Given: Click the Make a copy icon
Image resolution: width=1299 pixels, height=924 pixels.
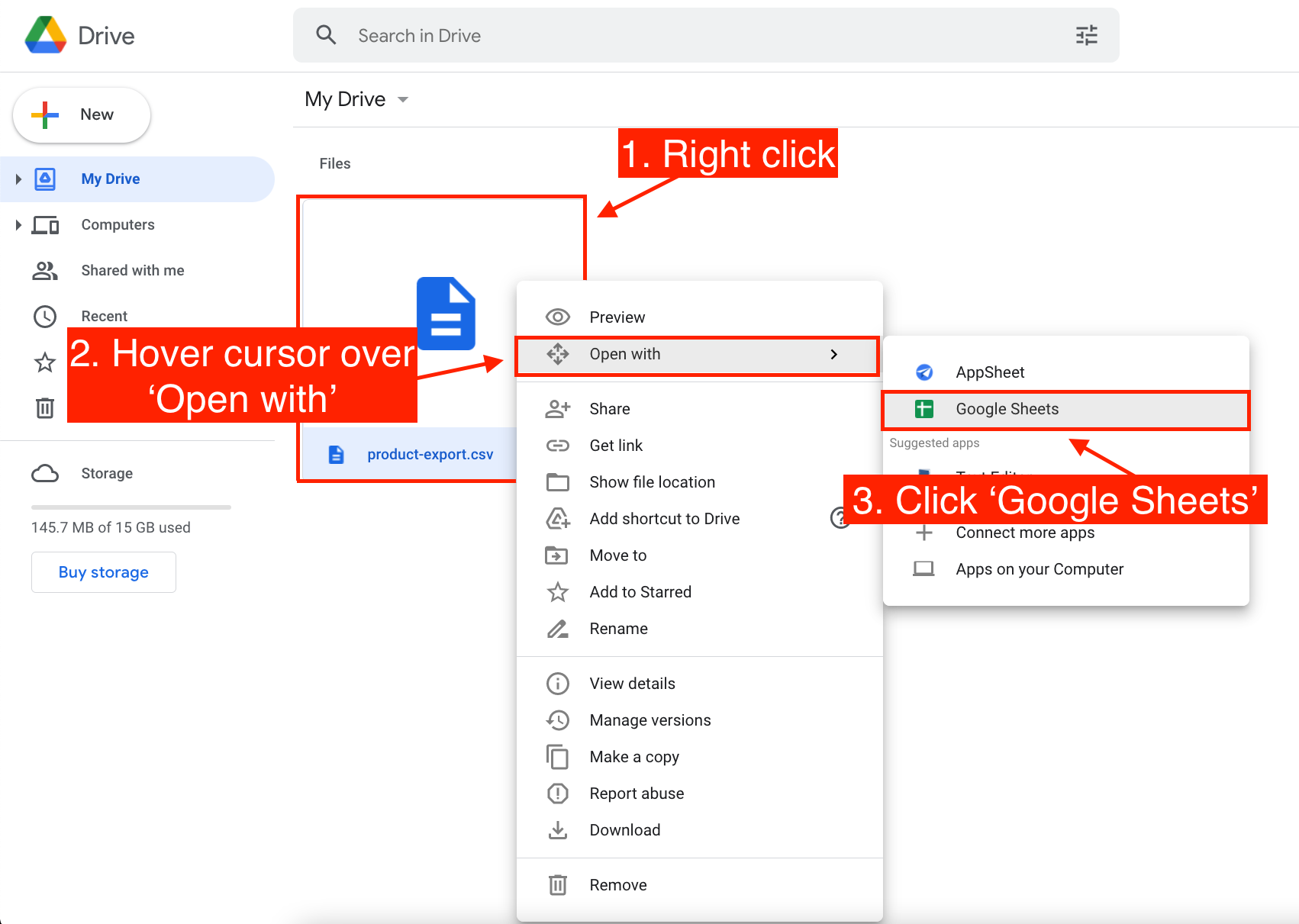Looking at the screenshot, I should point(558,757).
